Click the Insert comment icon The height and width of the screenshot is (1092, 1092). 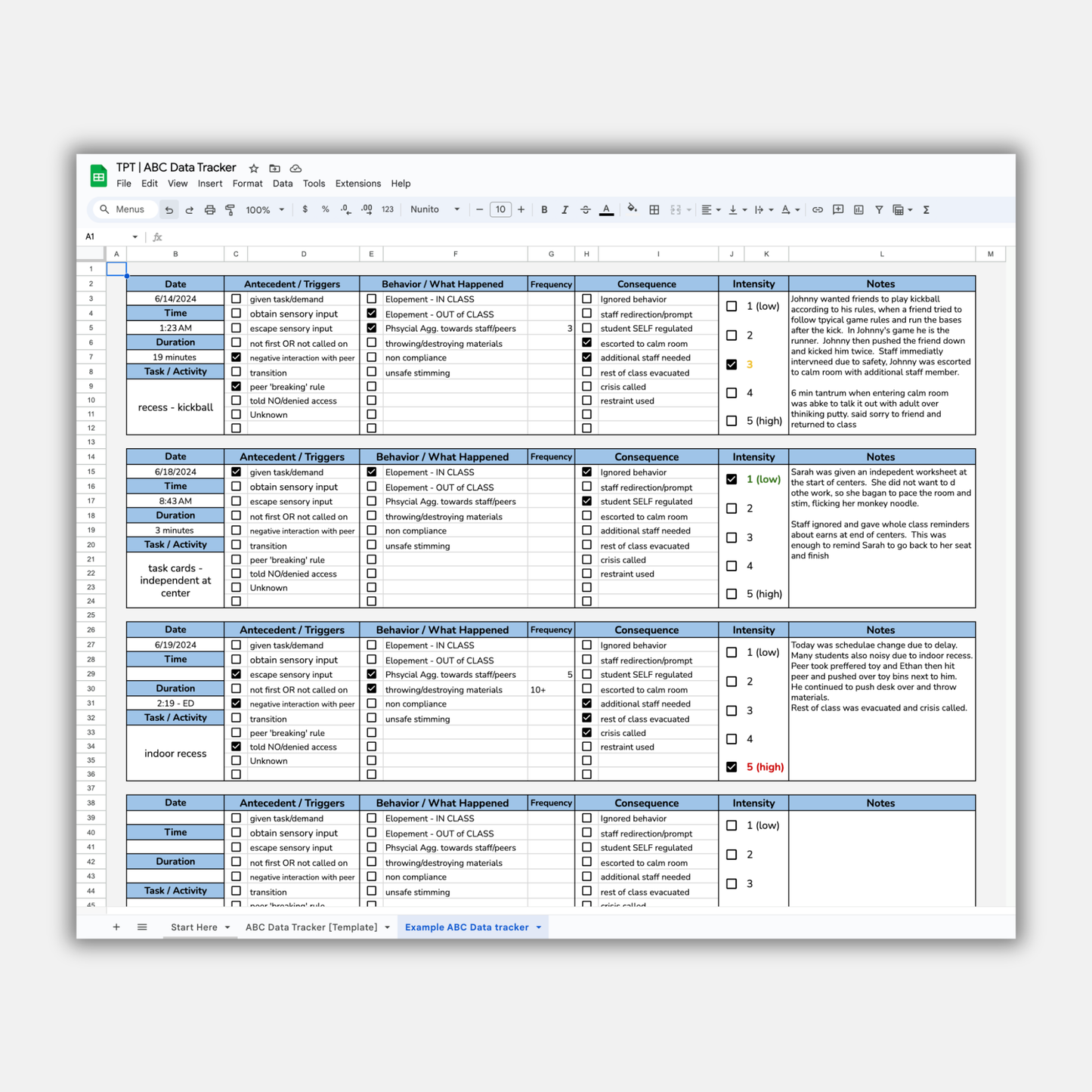click(x=837, y=209)
